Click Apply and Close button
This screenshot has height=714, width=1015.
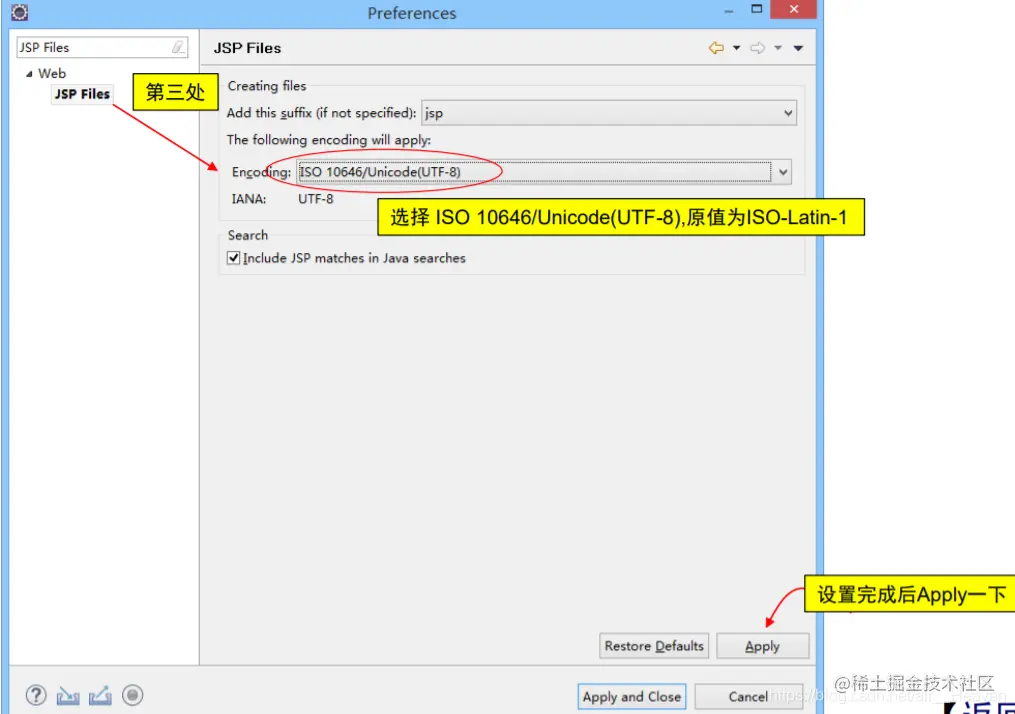[x=632, y=697]
